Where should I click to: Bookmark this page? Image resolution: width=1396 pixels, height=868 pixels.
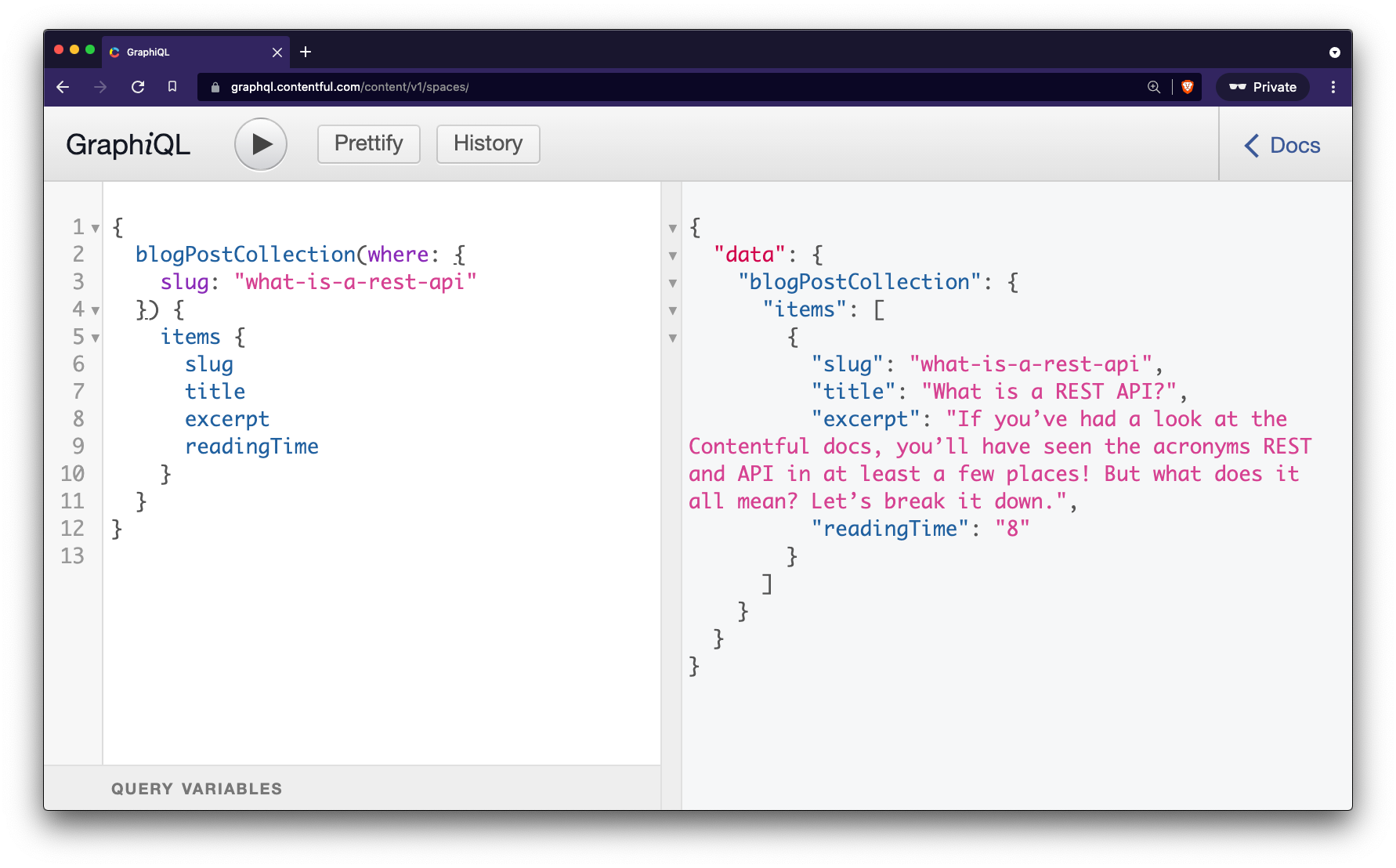tap(172, 87)
